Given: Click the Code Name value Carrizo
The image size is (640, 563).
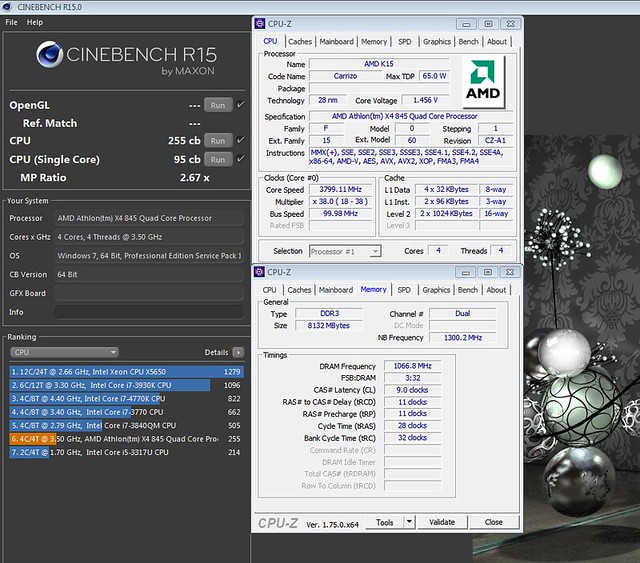Looking at the screenshot, I should pyautogui.click(x=345, y=76).
